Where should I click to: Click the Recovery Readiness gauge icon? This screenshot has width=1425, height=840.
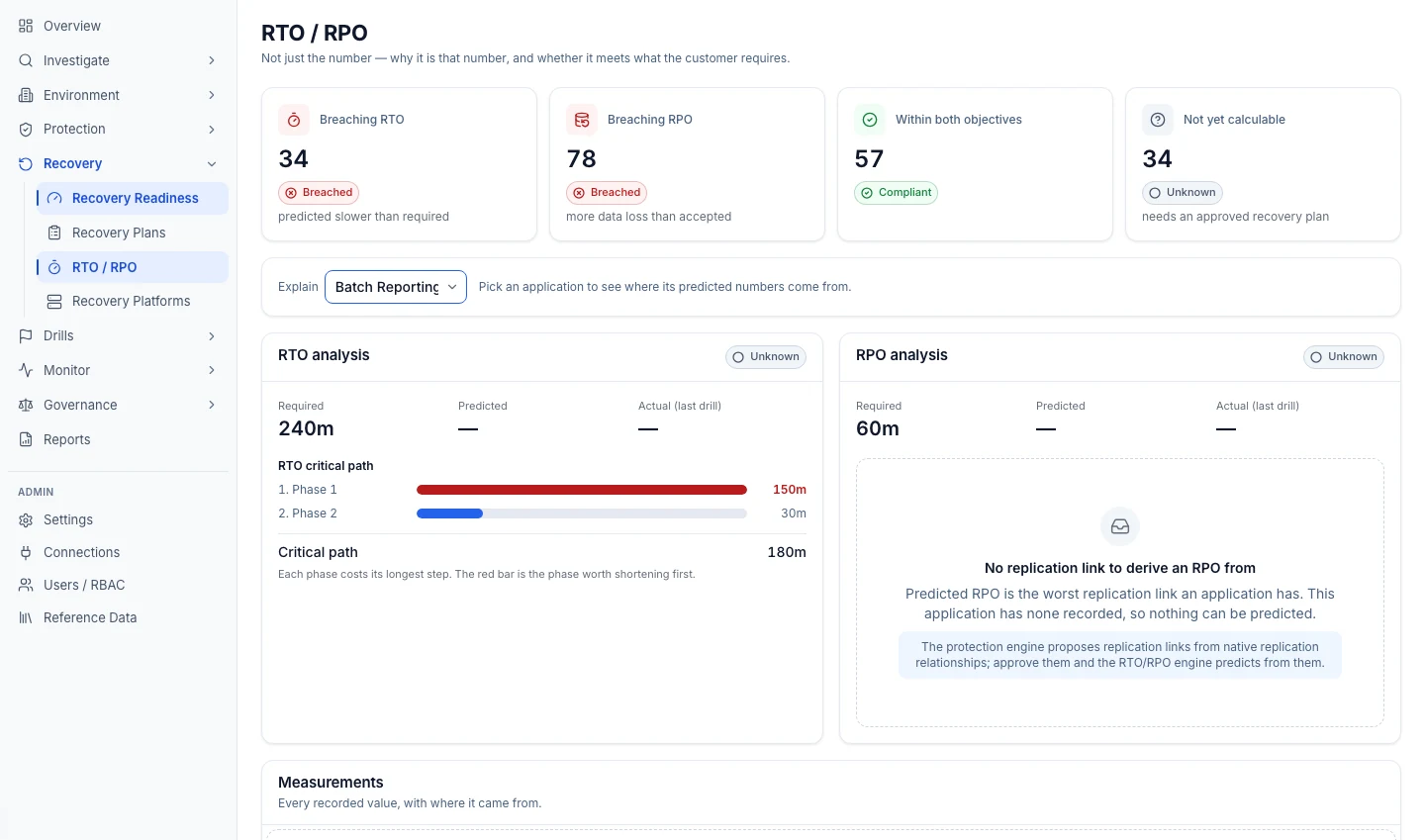pos(54,198)
